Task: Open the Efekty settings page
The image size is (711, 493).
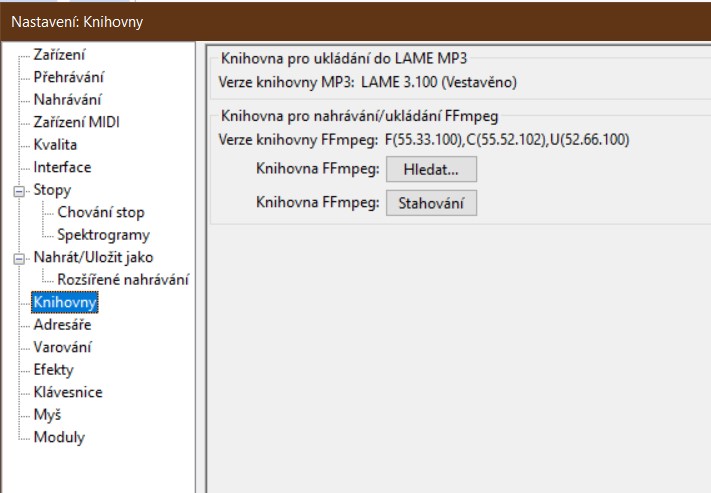Action: click(54, 370)
